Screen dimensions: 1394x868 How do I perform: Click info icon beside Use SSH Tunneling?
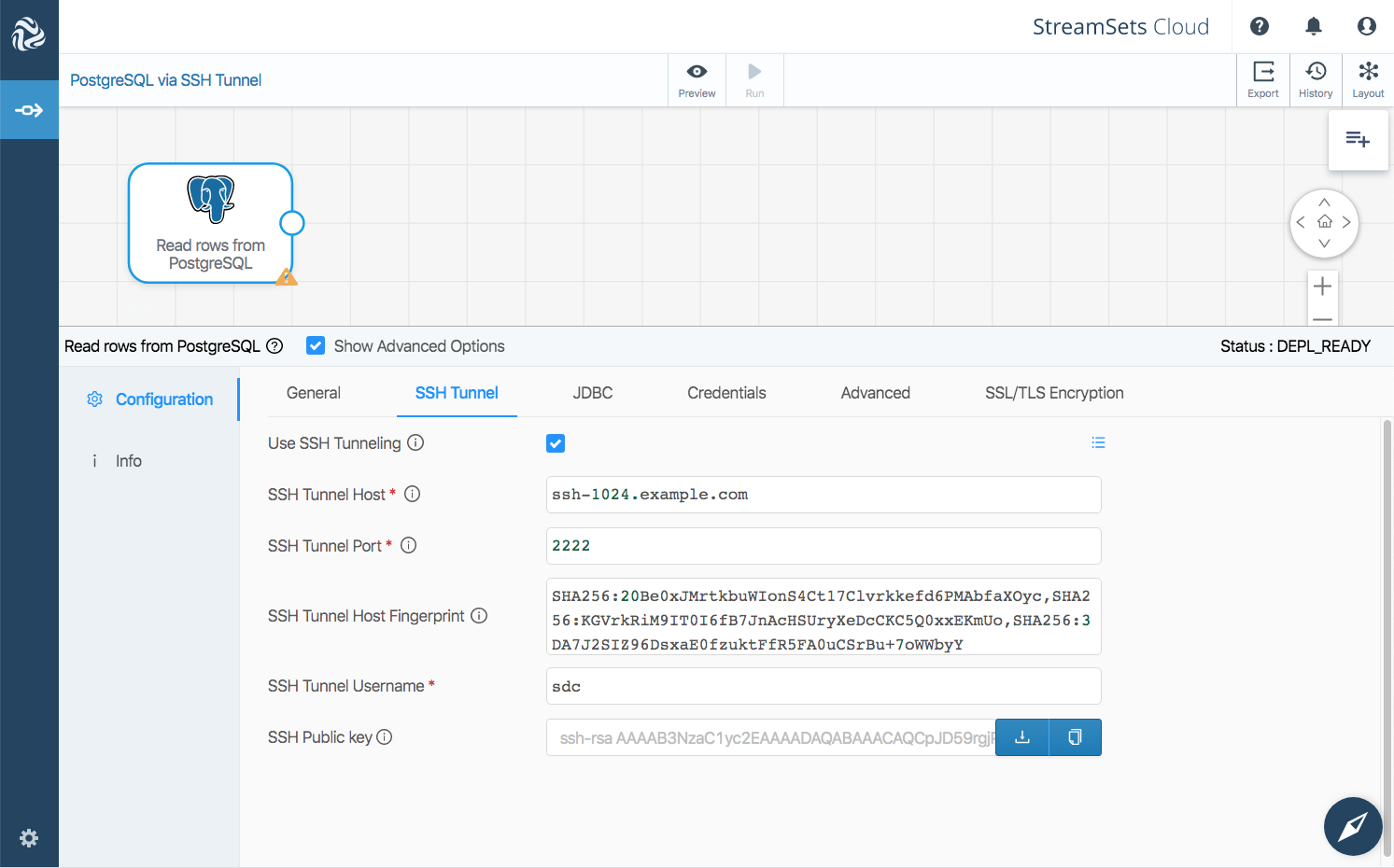[x=415, y=442]
